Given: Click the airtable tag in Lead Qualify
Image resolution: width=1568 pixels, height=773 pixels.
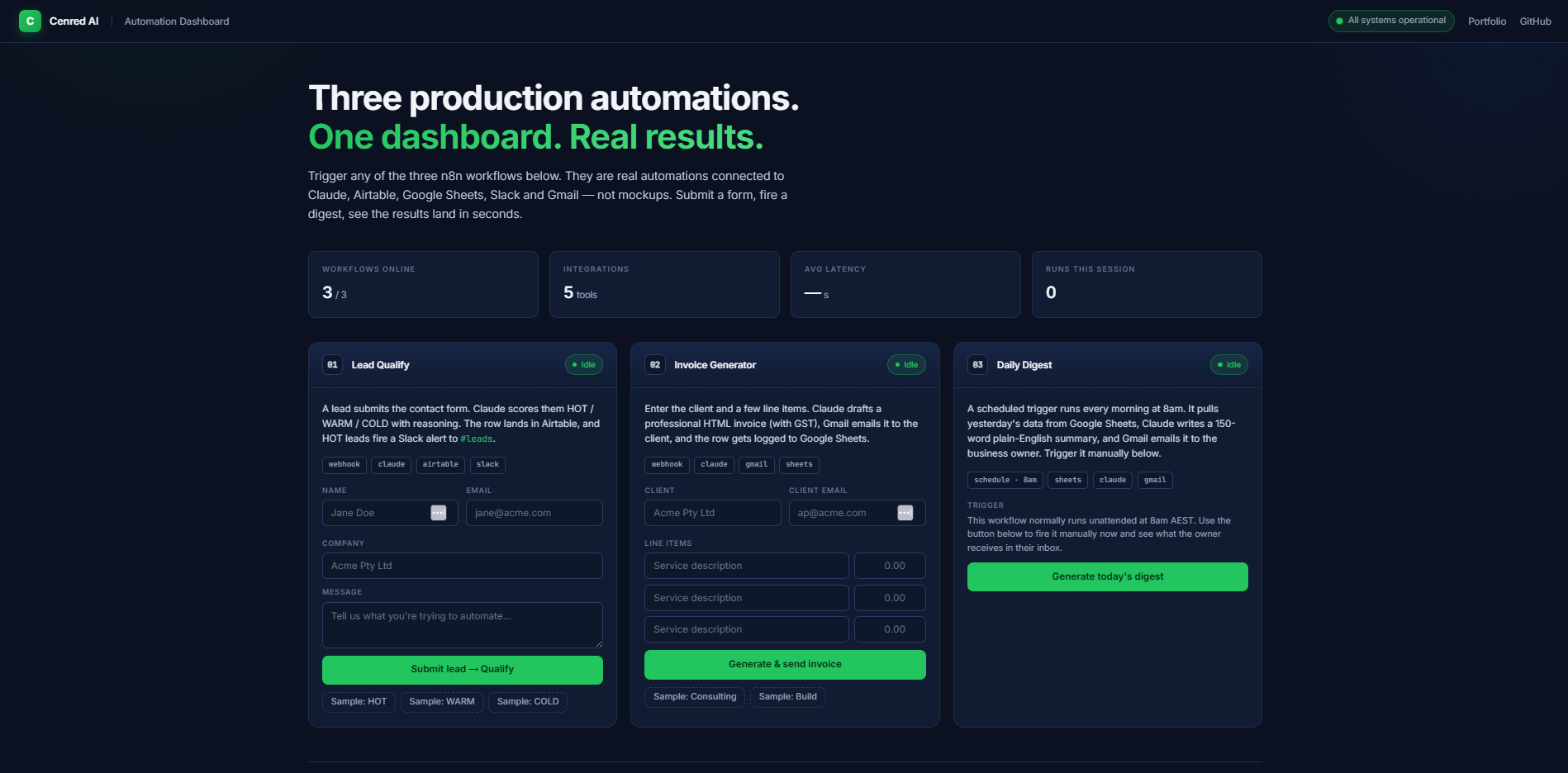Looking at the screenshot, I should 440,465.
